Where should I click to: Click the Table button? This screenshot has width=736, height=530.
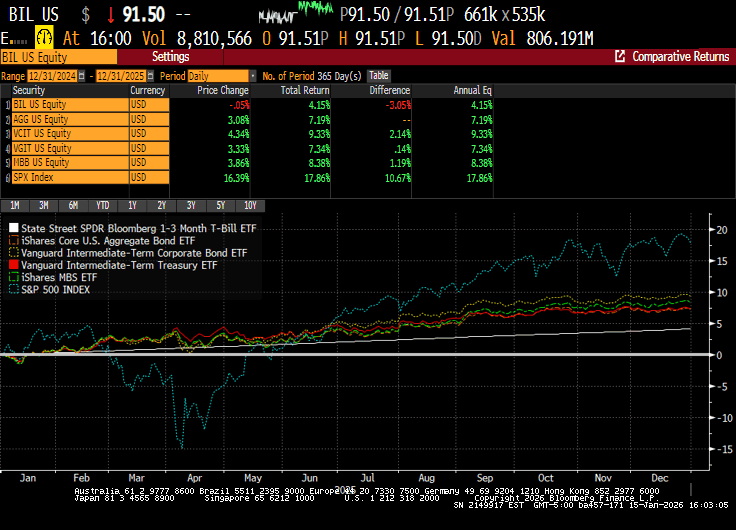(378, 76)
